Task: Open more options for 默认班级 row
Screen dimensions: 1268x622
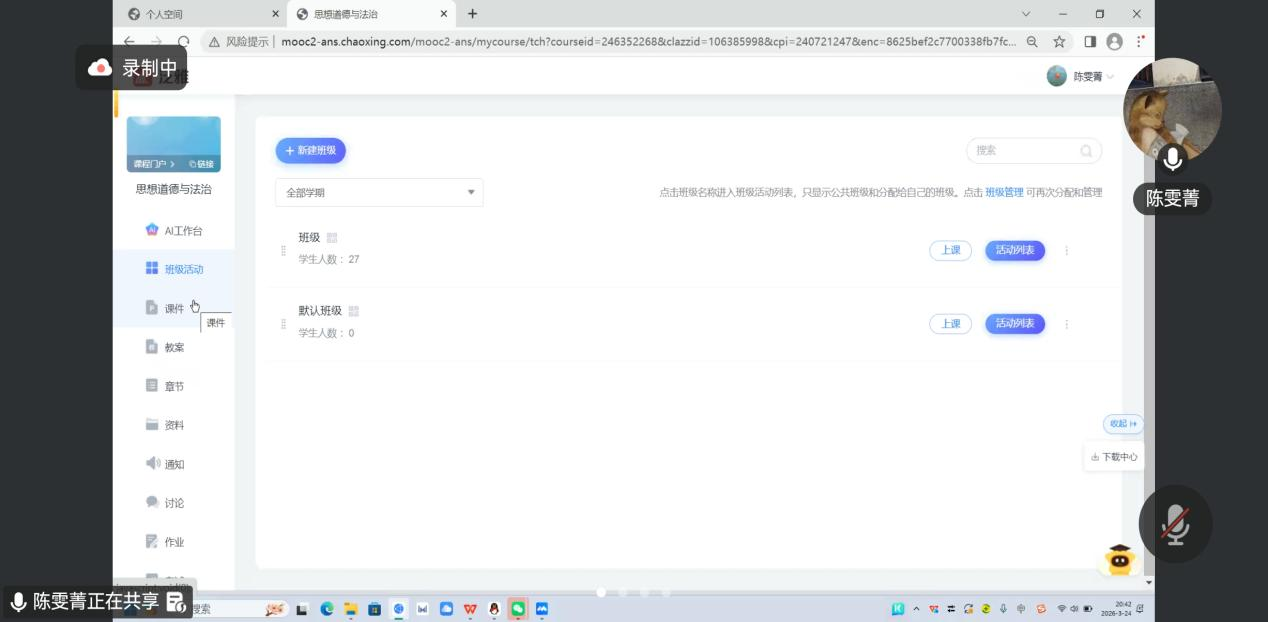Action: tap(1067, 324)
